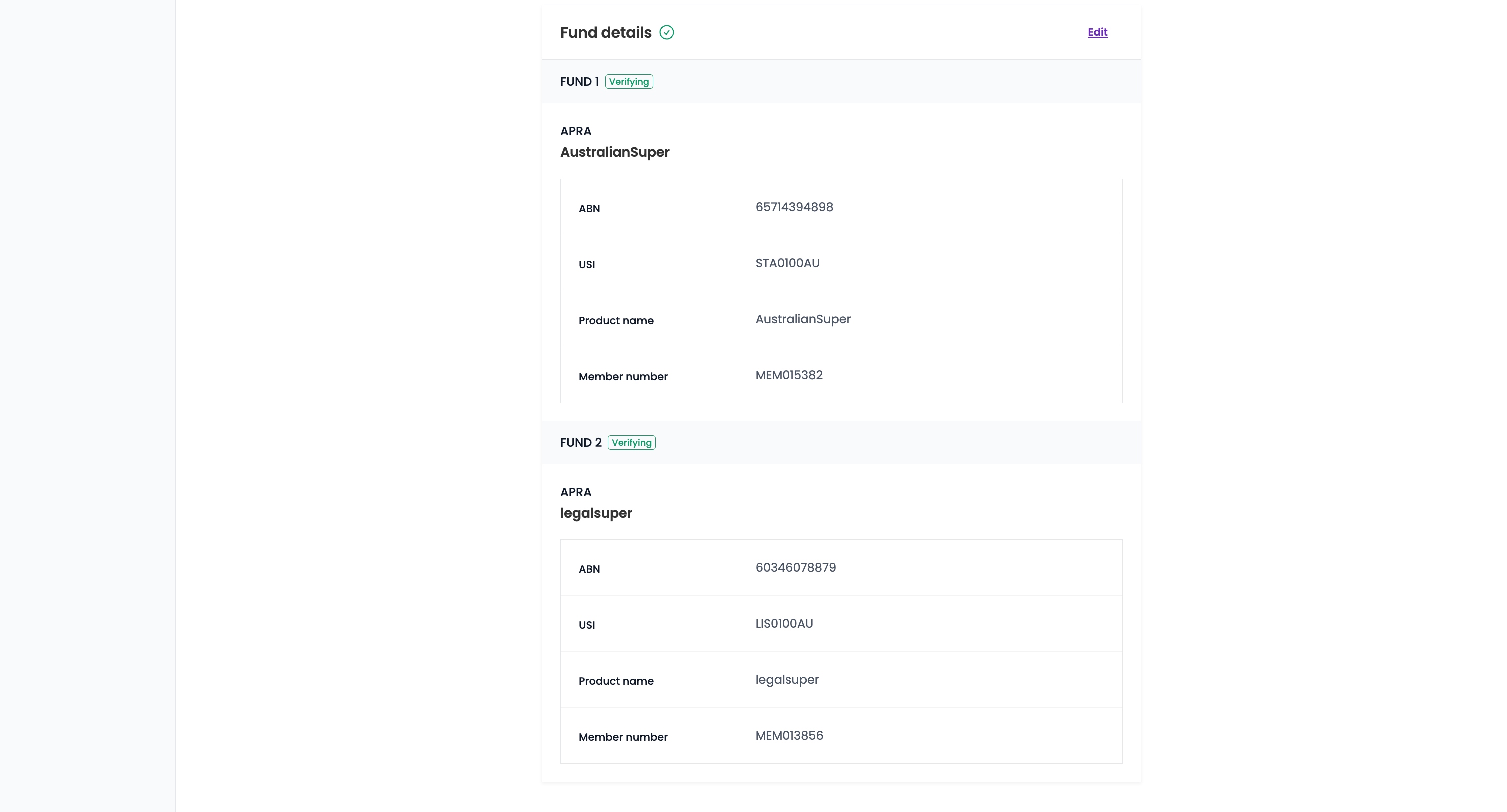Click USI value LIS0100AU
The width and height of the screenshot is (1507, 812).
[x=784, y=624]
